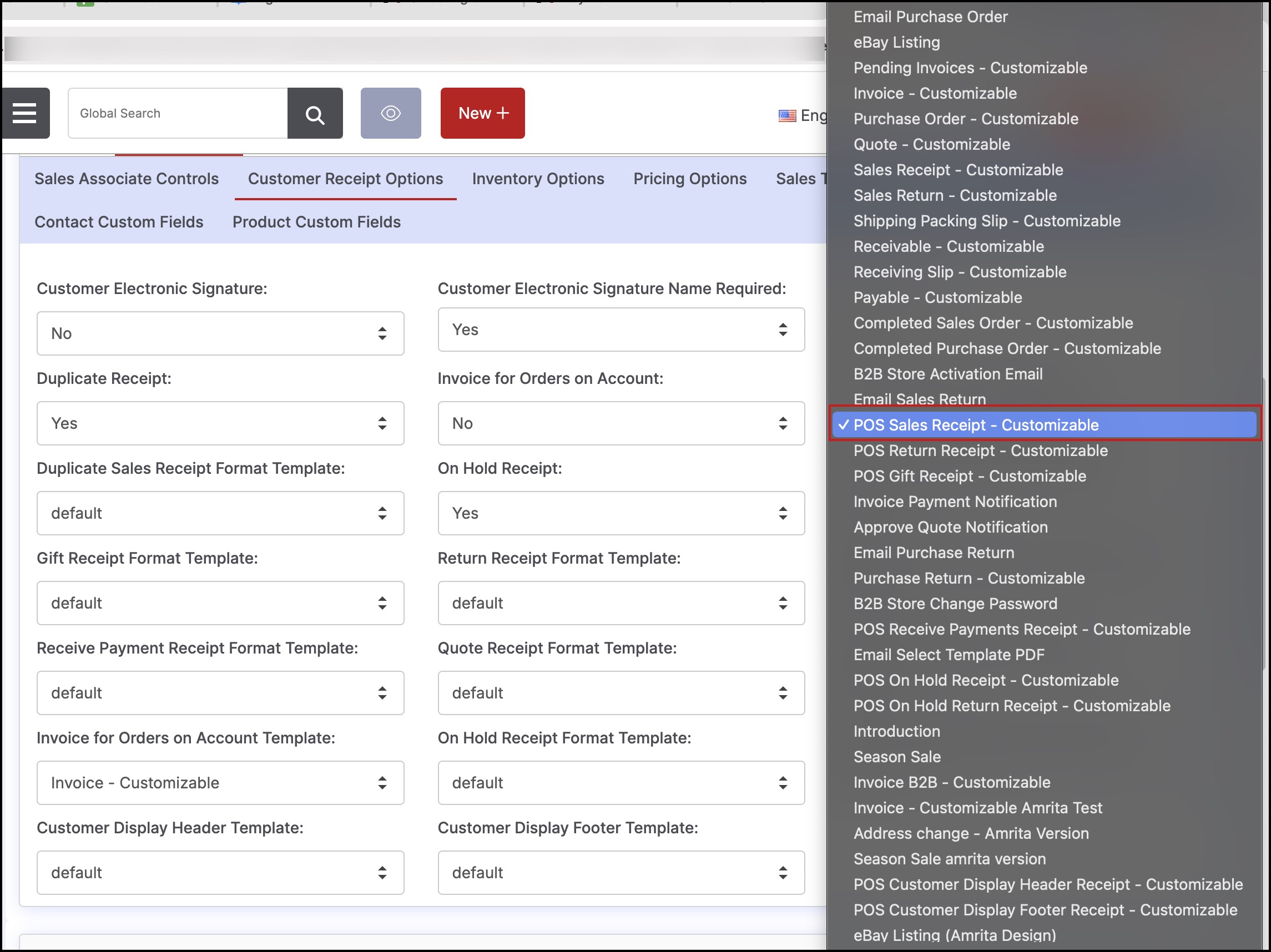1271x952 pixels.
Task: Select Completed Sales Order - Customizable
Action: [x=1045, y=323]
